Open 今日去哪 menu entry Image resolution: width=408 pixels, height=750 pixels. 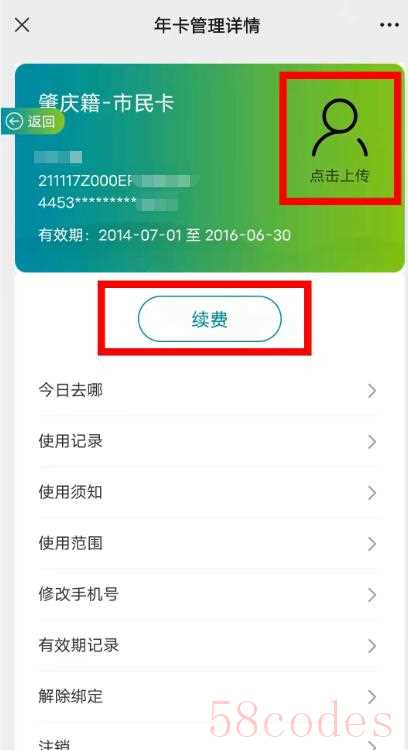[208, 391]
